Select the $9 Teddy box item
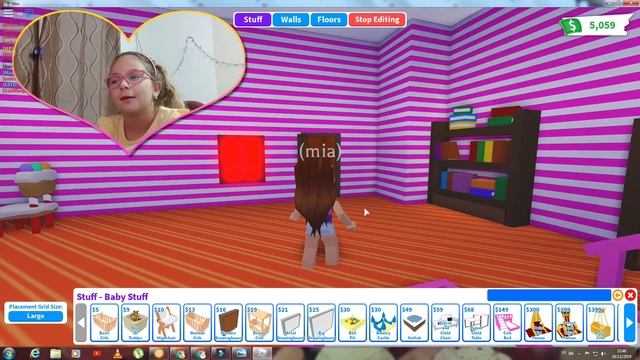This screenshot has height=360, width=640. click(x=136, y=322)
